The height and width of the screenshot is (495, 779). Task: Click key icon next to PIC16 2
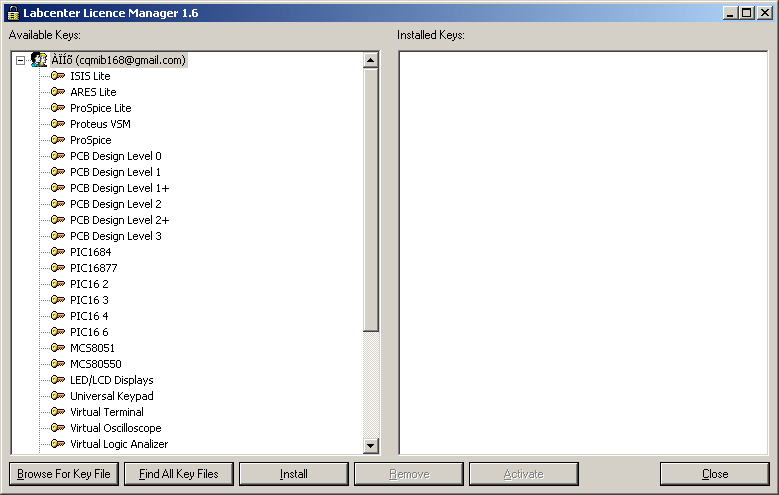coord(58,284)
